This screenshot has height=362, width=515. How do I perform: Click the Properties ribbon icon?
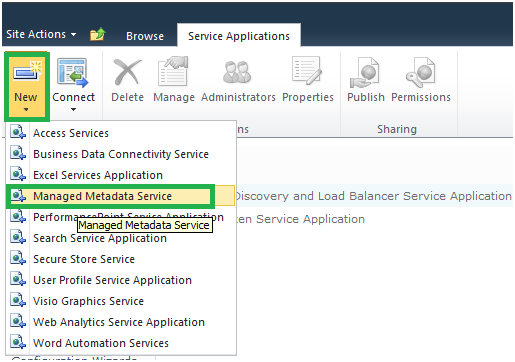pyautogui.click(x=307, y=71)
